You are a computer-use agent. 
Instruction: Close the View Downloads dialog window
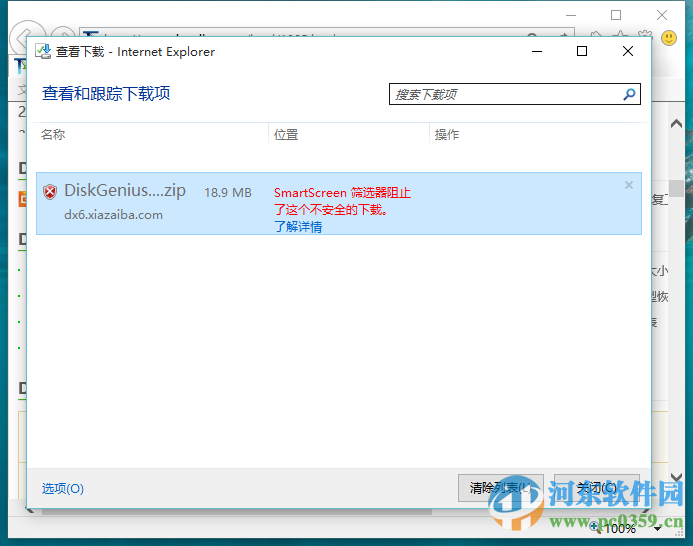click(628, 51)
